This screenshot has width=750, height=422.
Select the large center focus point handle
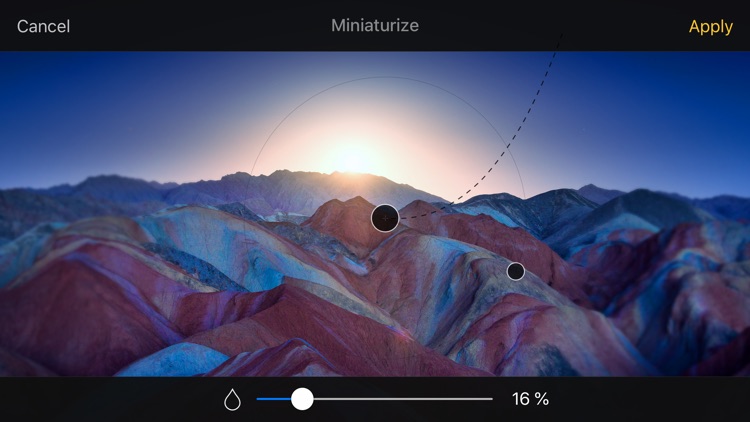[x=385, y=218]
